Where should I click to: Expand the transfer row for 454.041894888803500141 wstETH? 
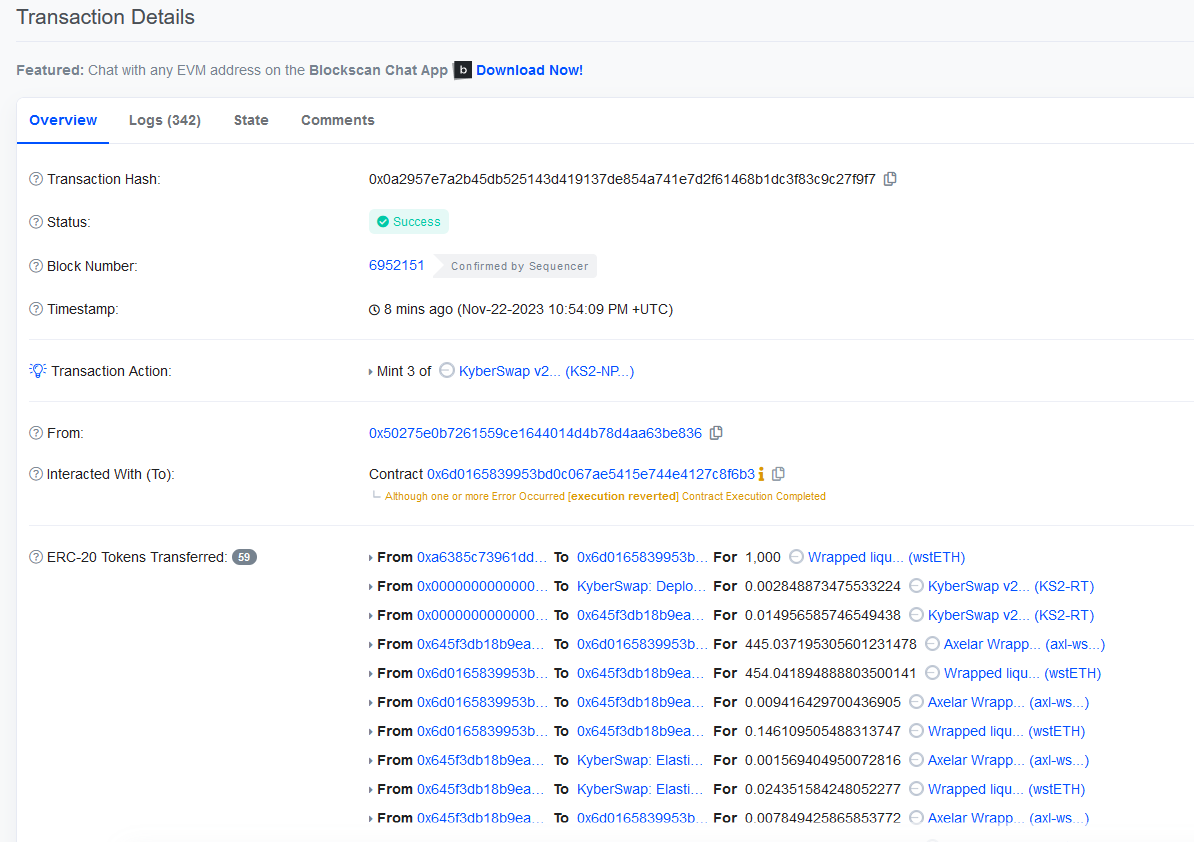[x=371, y=674]
